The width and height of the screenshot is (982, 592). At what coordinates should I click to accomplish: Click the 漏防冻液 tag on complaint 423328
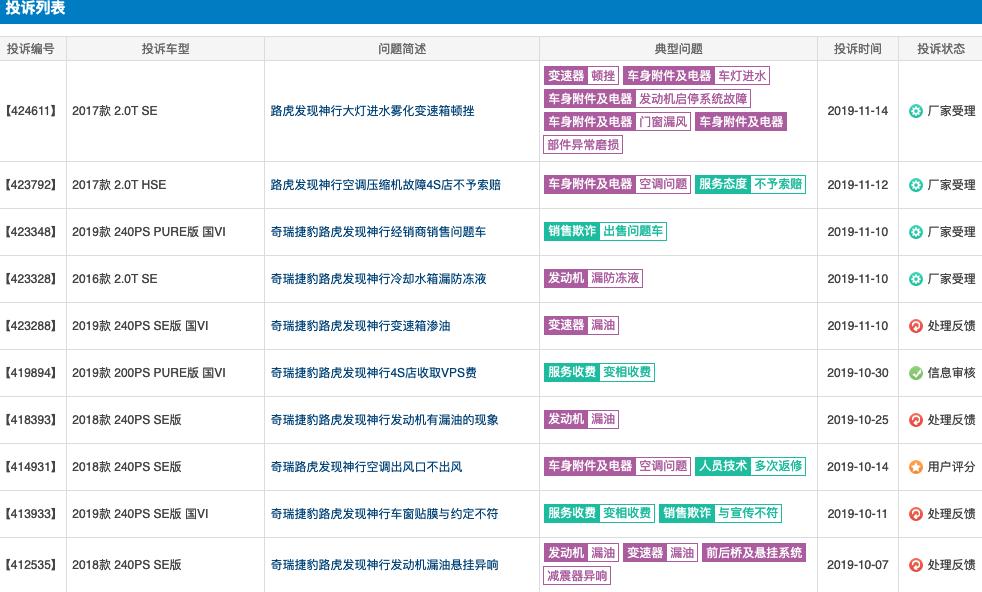pyautogui.click(x=617, y=278)
